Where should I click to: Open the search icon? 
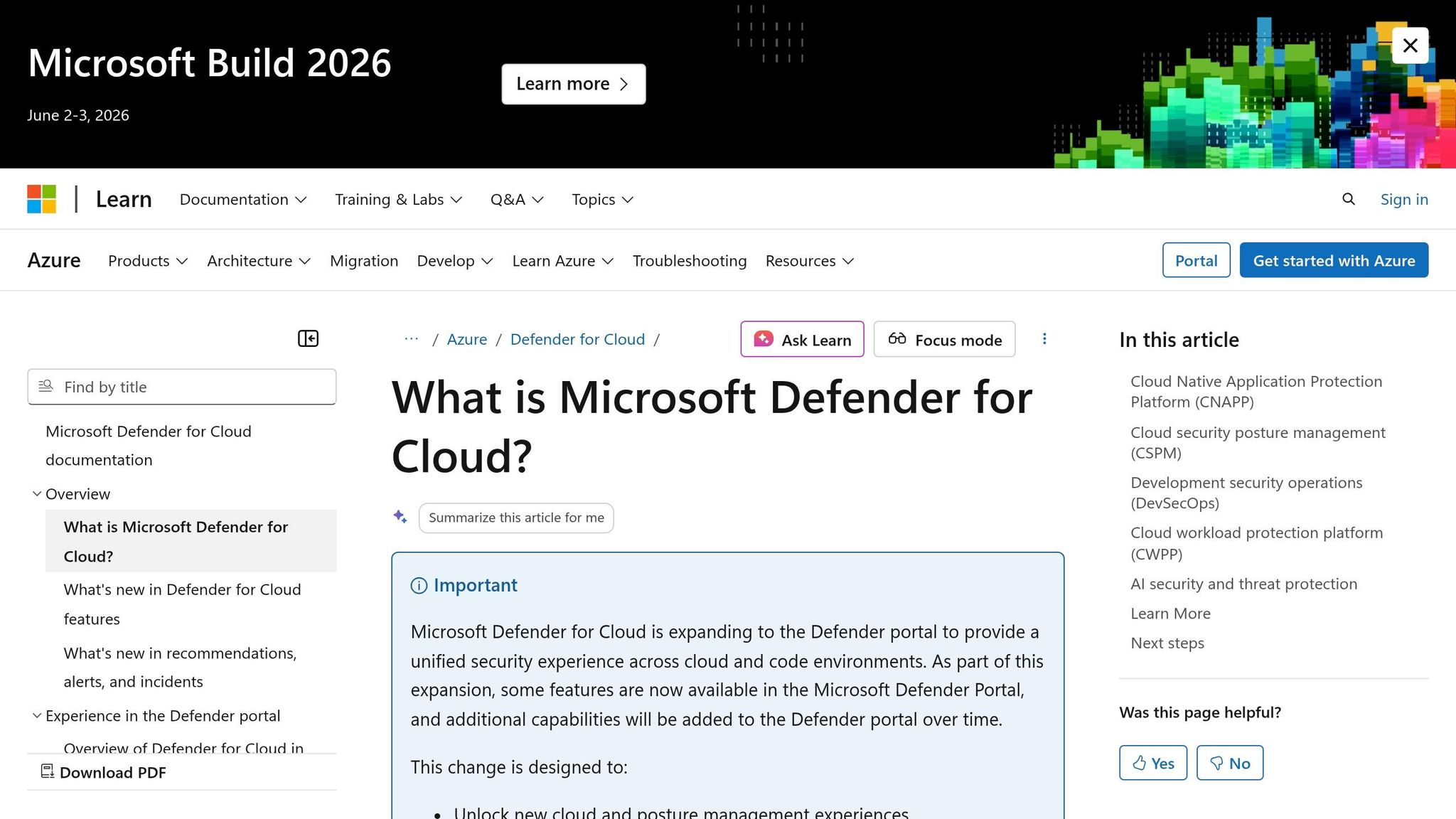[1348, 199]
